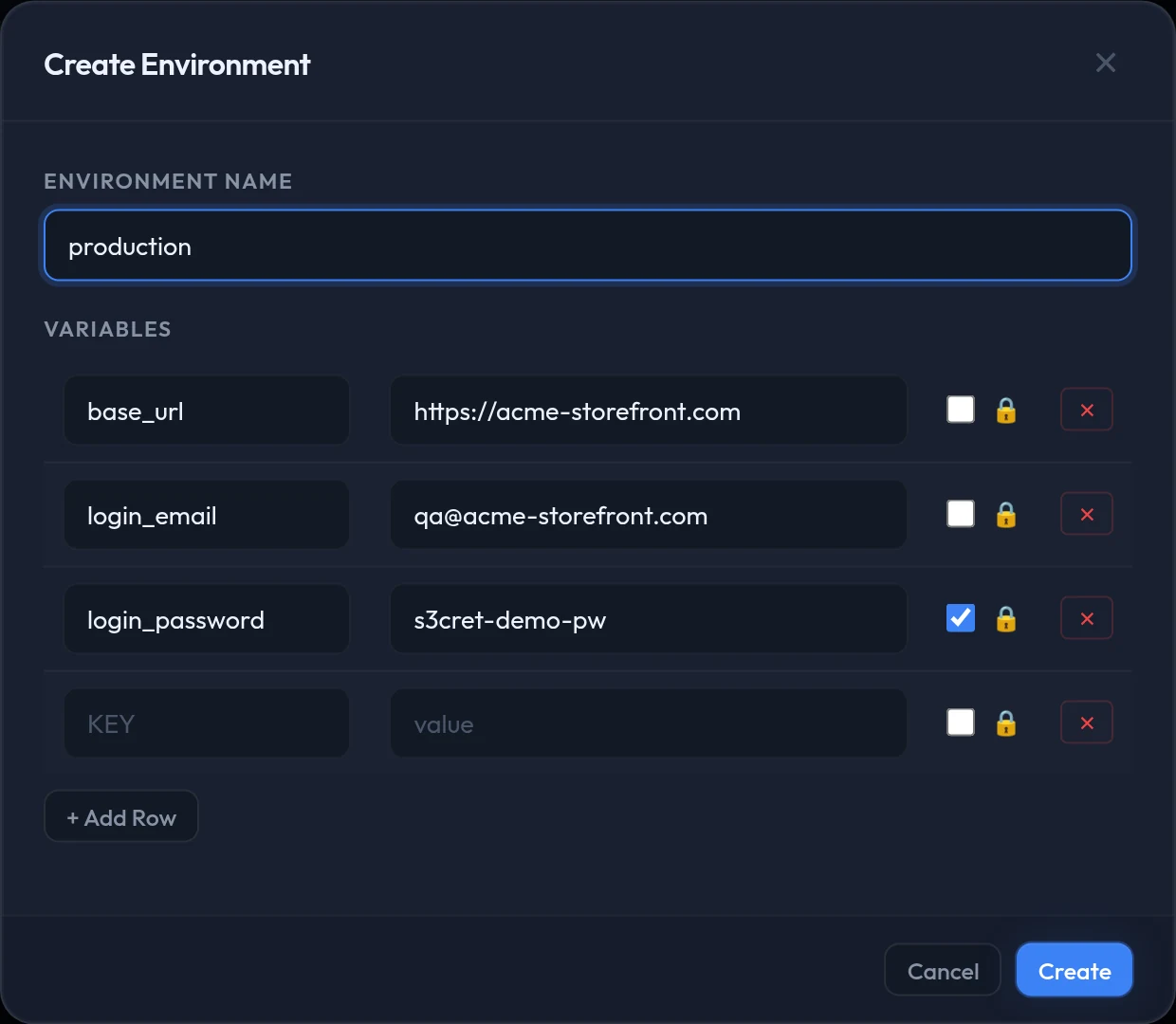Uncheck the secret checkbox for login_password
This screenshot has width=1176, height=1024.
tap(961, 618)
